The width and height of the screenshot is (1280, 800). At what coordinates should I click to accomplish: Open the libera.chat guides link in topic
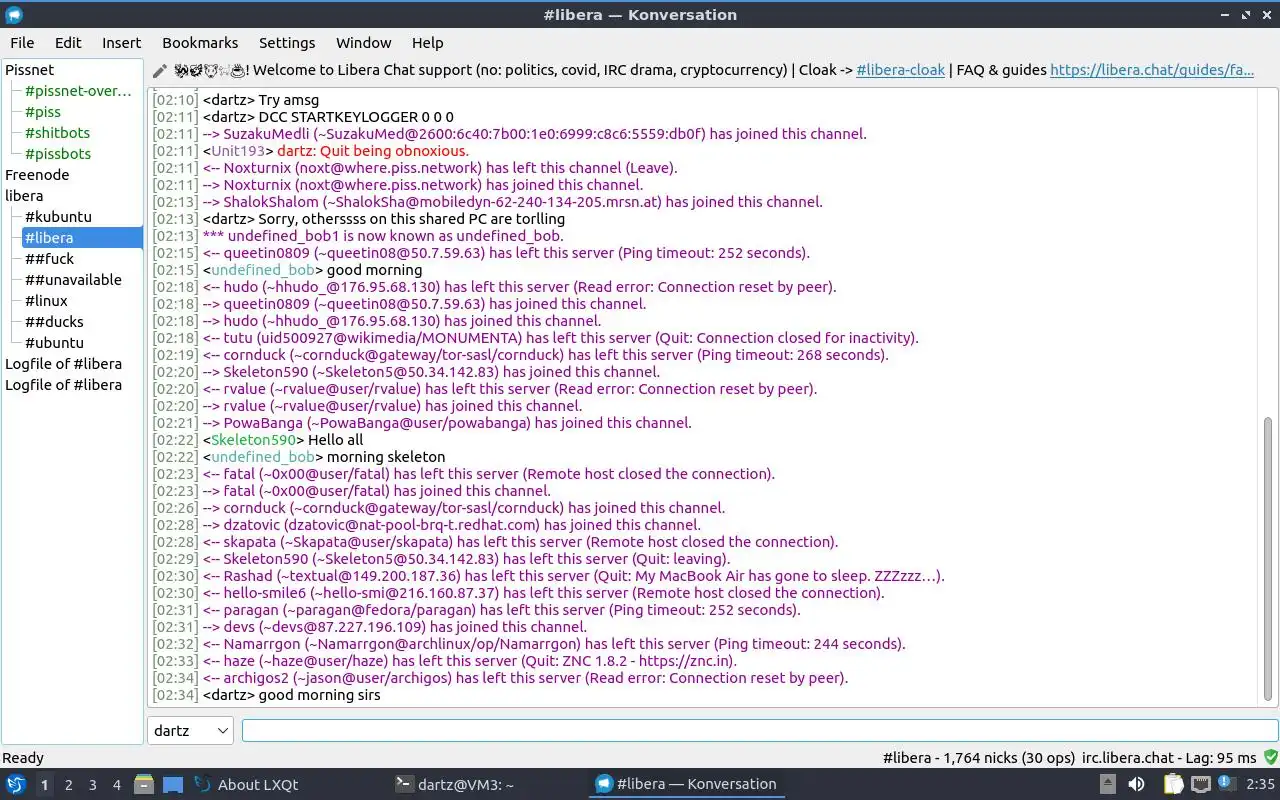pos(1152,70)
